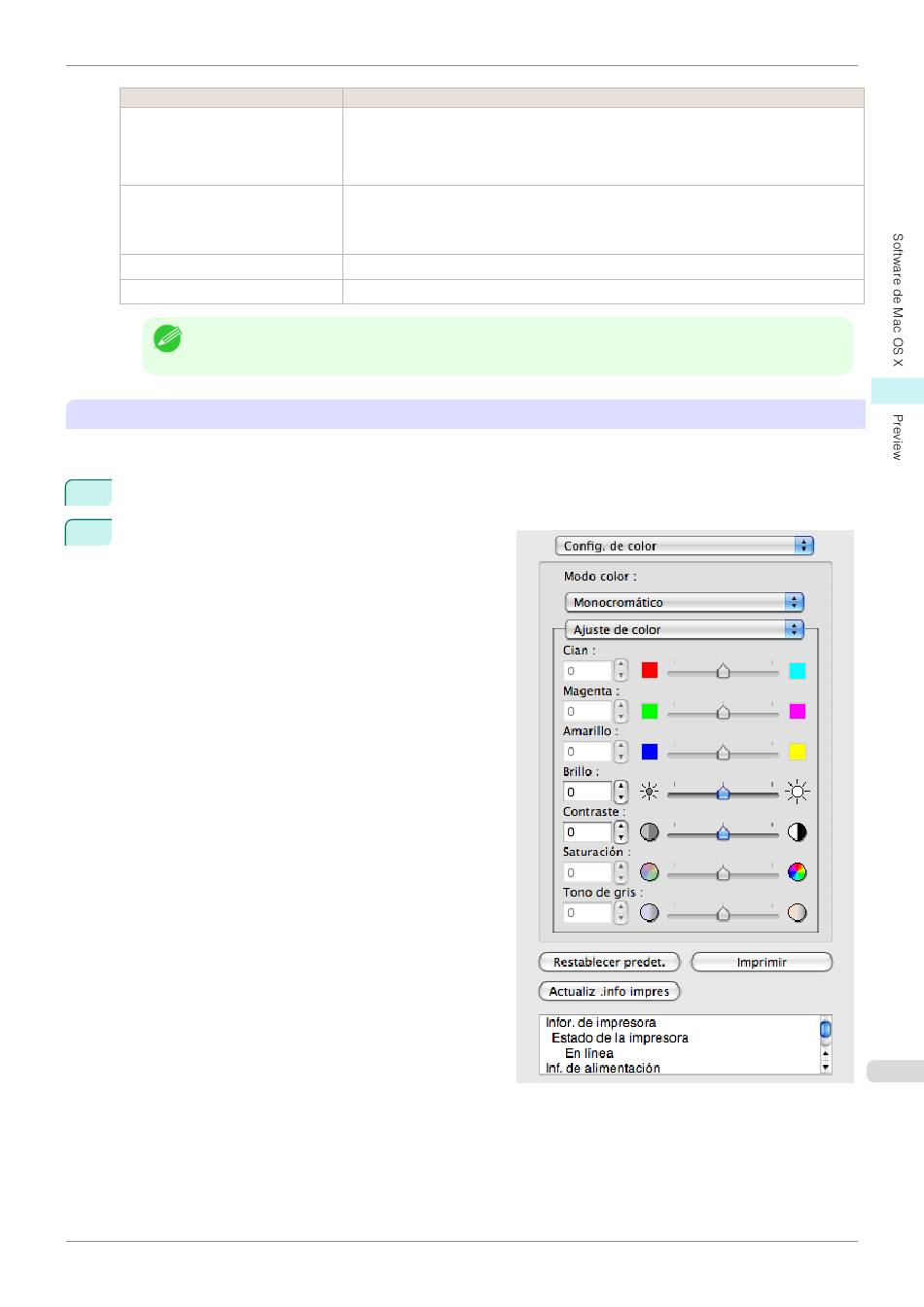The image size is (924, 1307).
Task: Click the saturated color wheel icon
Action: [x=798, y=872]
